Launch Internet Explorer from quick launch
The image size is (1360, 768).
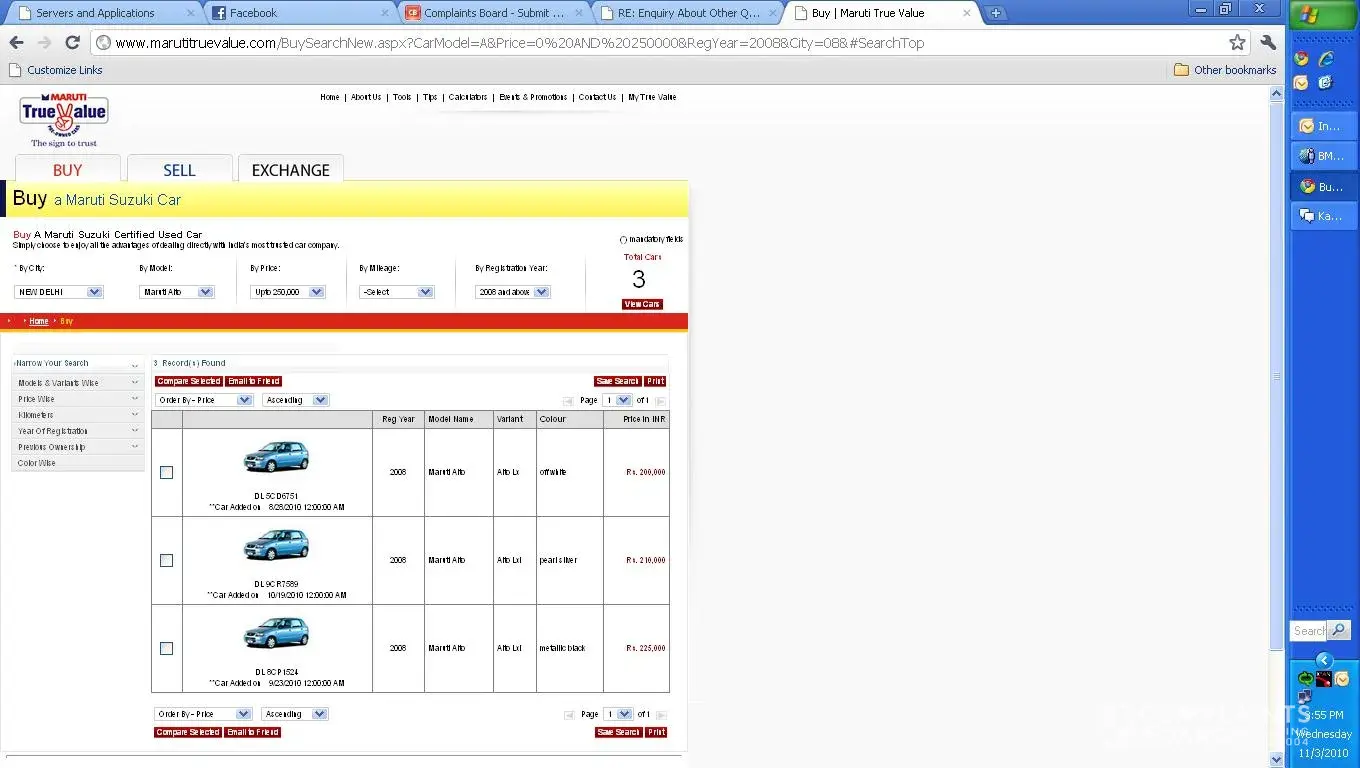pos(1326,59)
